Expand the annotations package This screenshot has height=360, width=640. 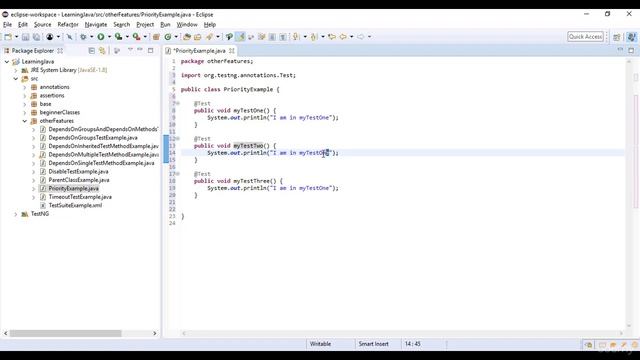[x=24, y=87]
